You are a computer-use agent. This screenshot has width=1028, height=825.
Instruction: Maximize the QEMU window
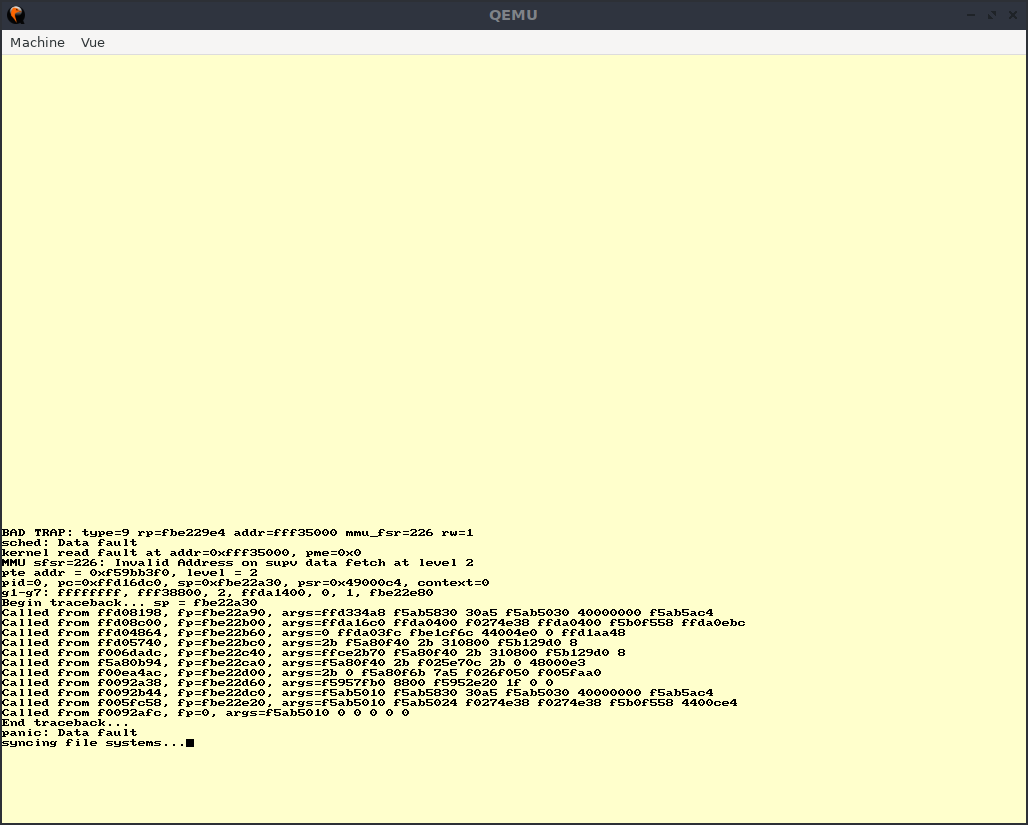992,14
